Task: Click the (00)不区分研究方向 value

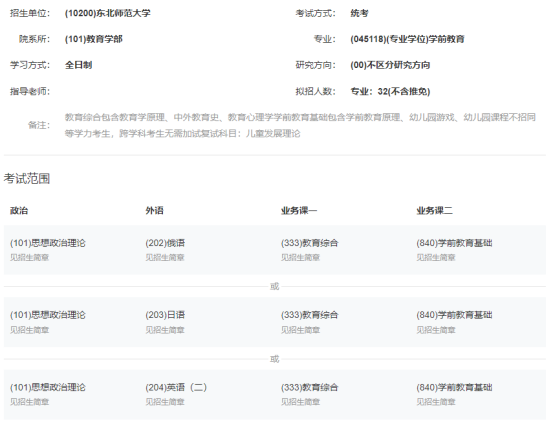Action: click(x=390, y=65)
